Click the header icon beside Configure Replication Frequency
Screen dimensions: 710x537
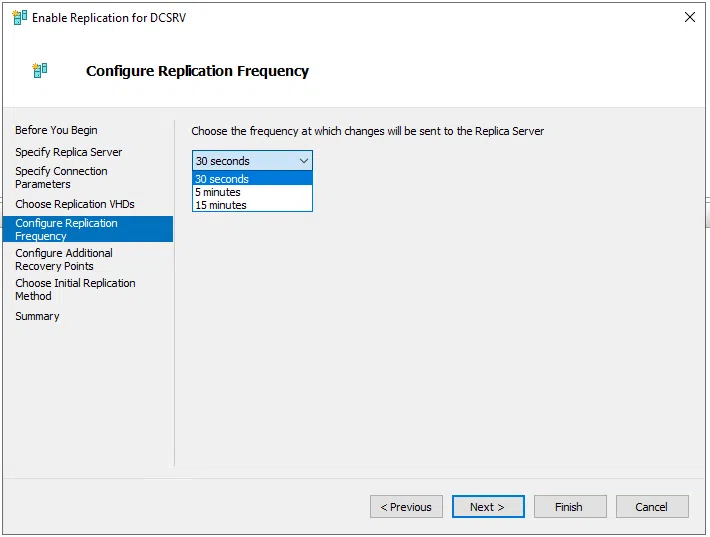(x=40, y=71)
